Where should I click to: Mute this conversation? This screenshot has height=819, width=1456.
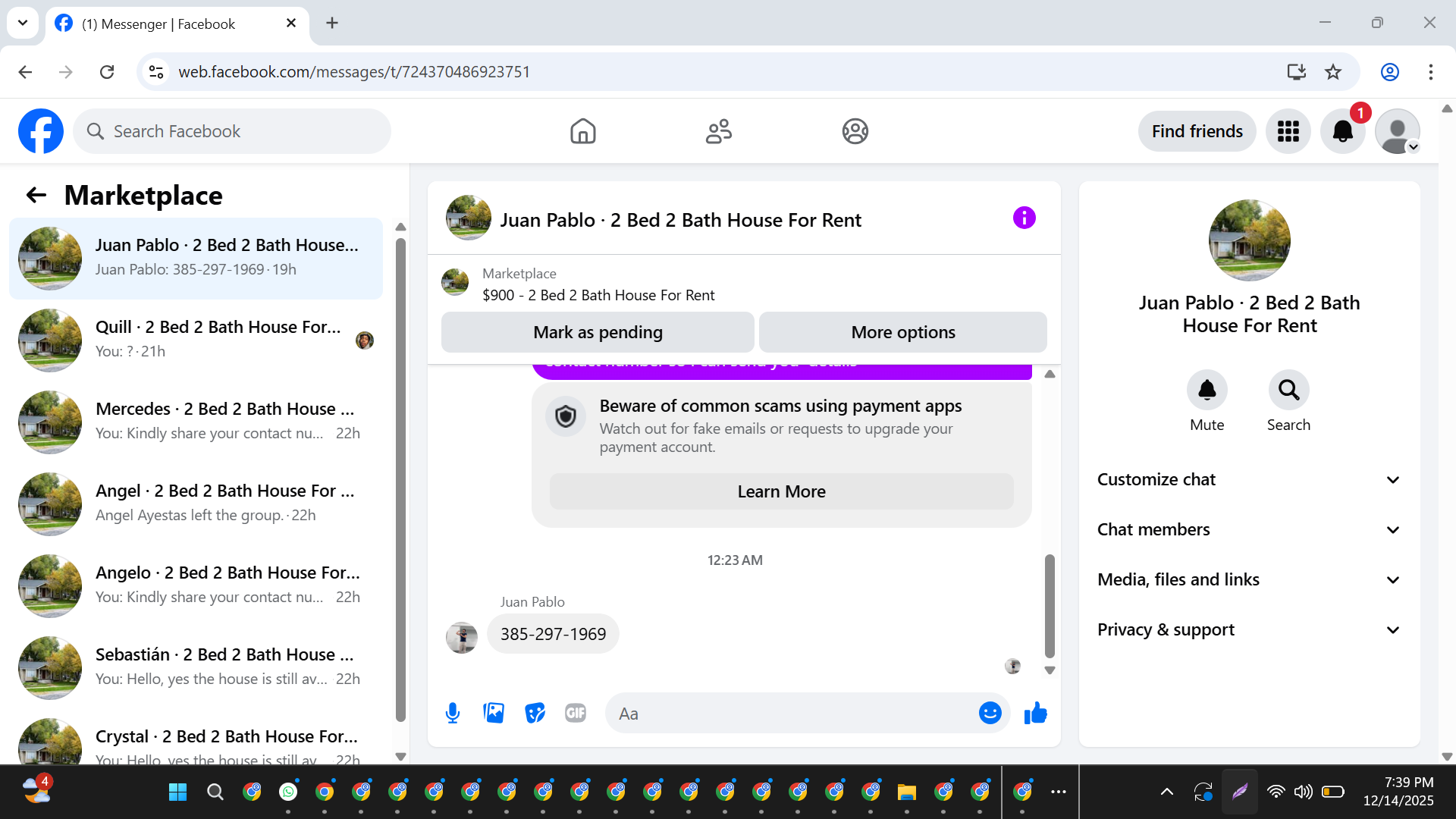(x=1207, y=391)
